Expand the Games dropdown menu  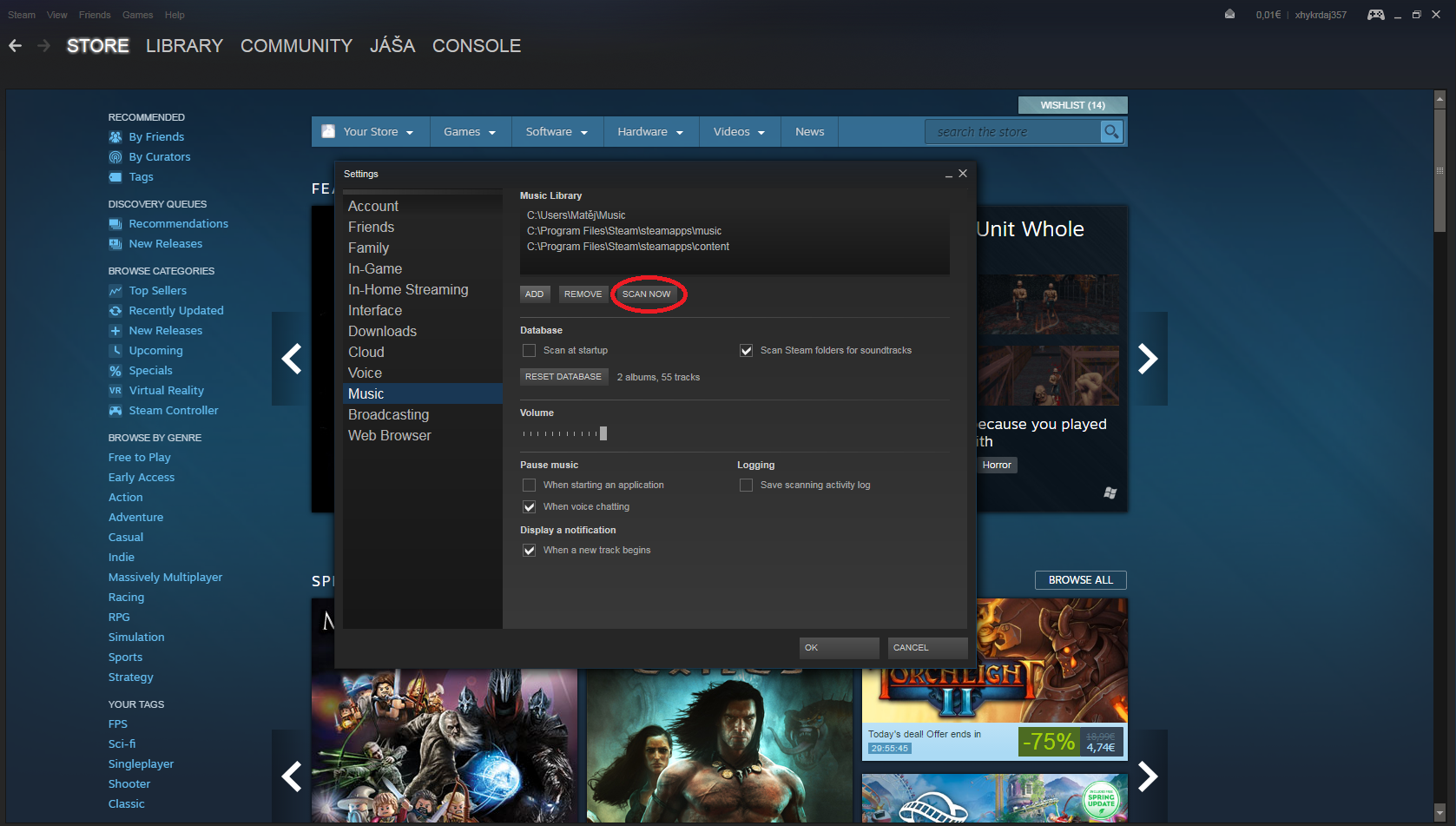point(470,132)
